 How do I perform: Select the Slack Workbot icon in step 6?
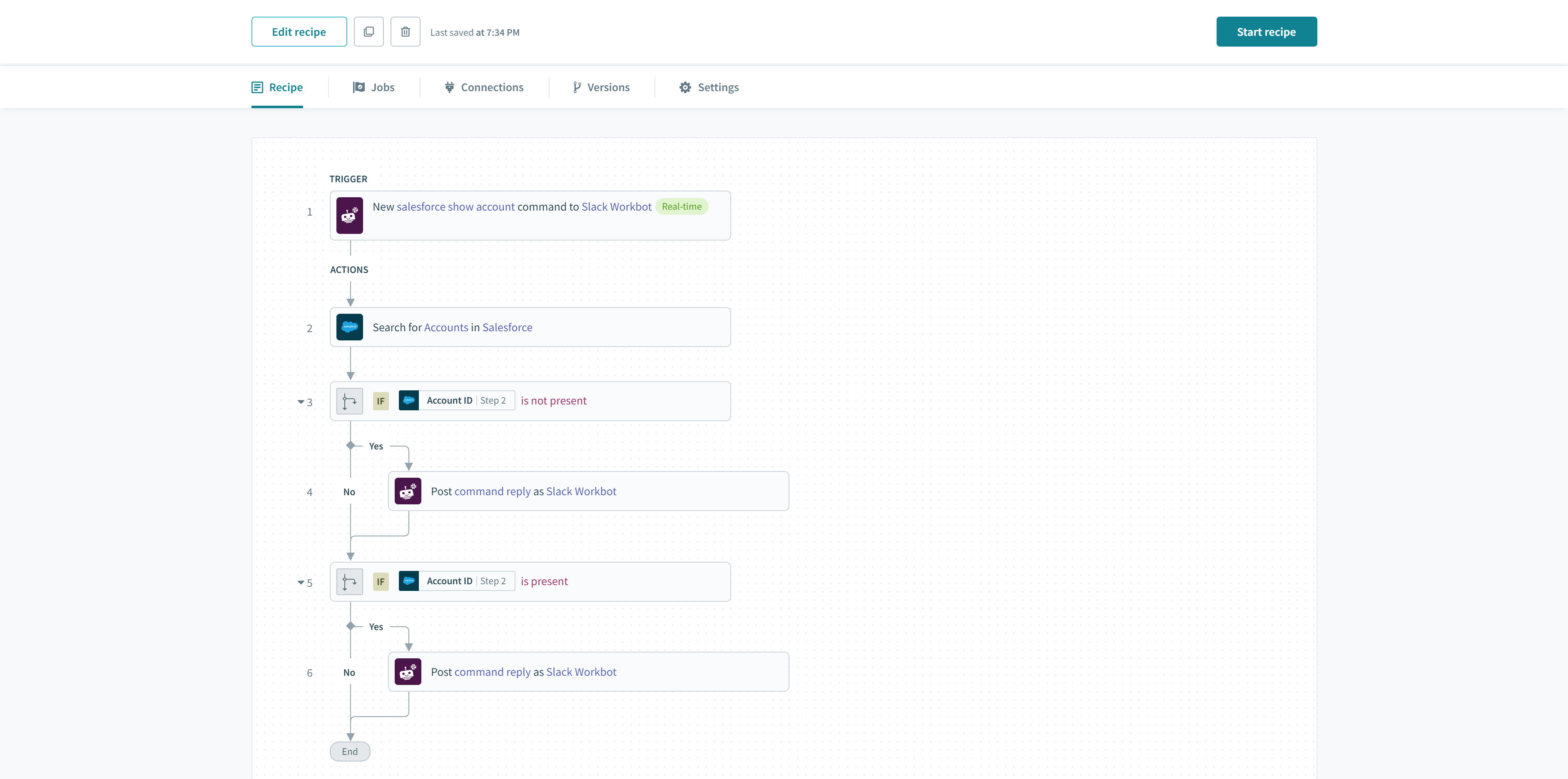click(408, 672)
